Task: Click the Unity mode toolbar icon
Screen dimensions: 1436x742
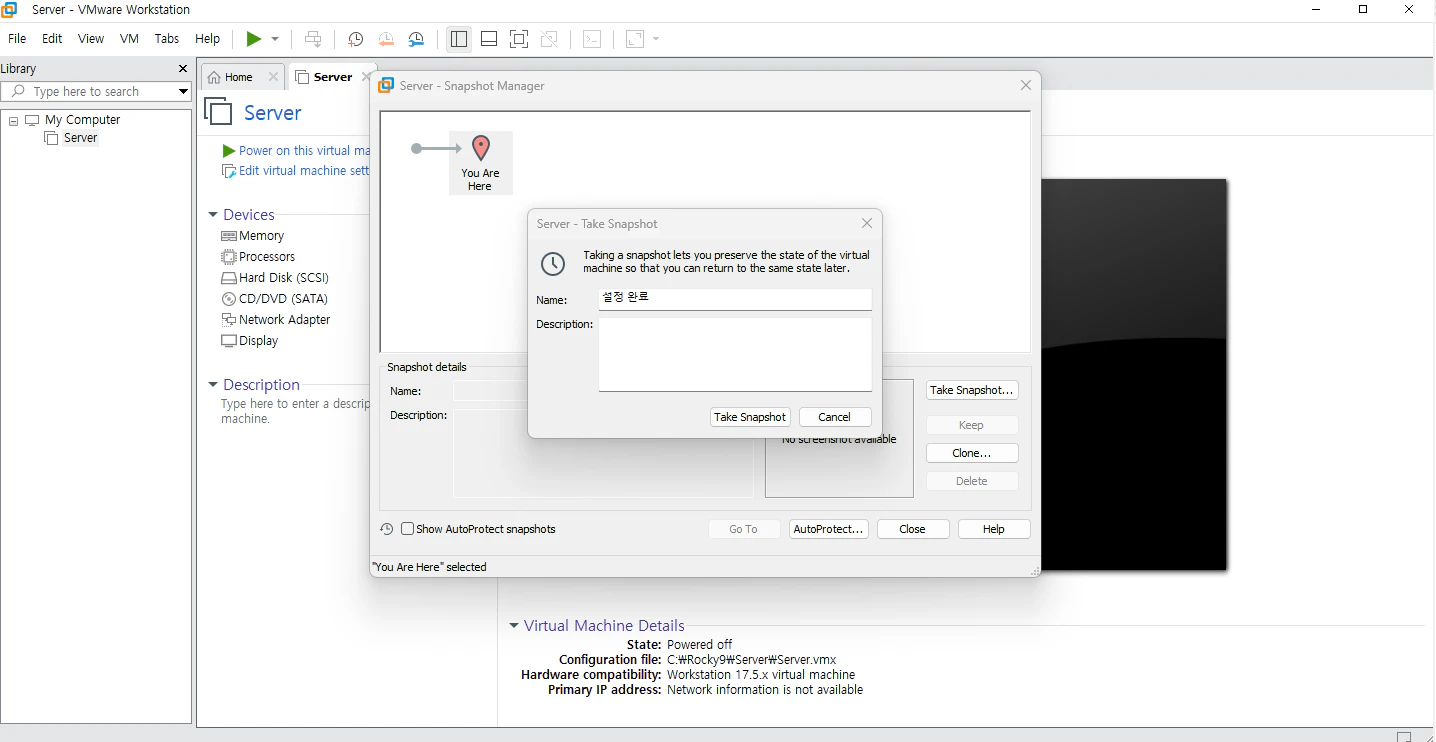Action: (549, 39)
